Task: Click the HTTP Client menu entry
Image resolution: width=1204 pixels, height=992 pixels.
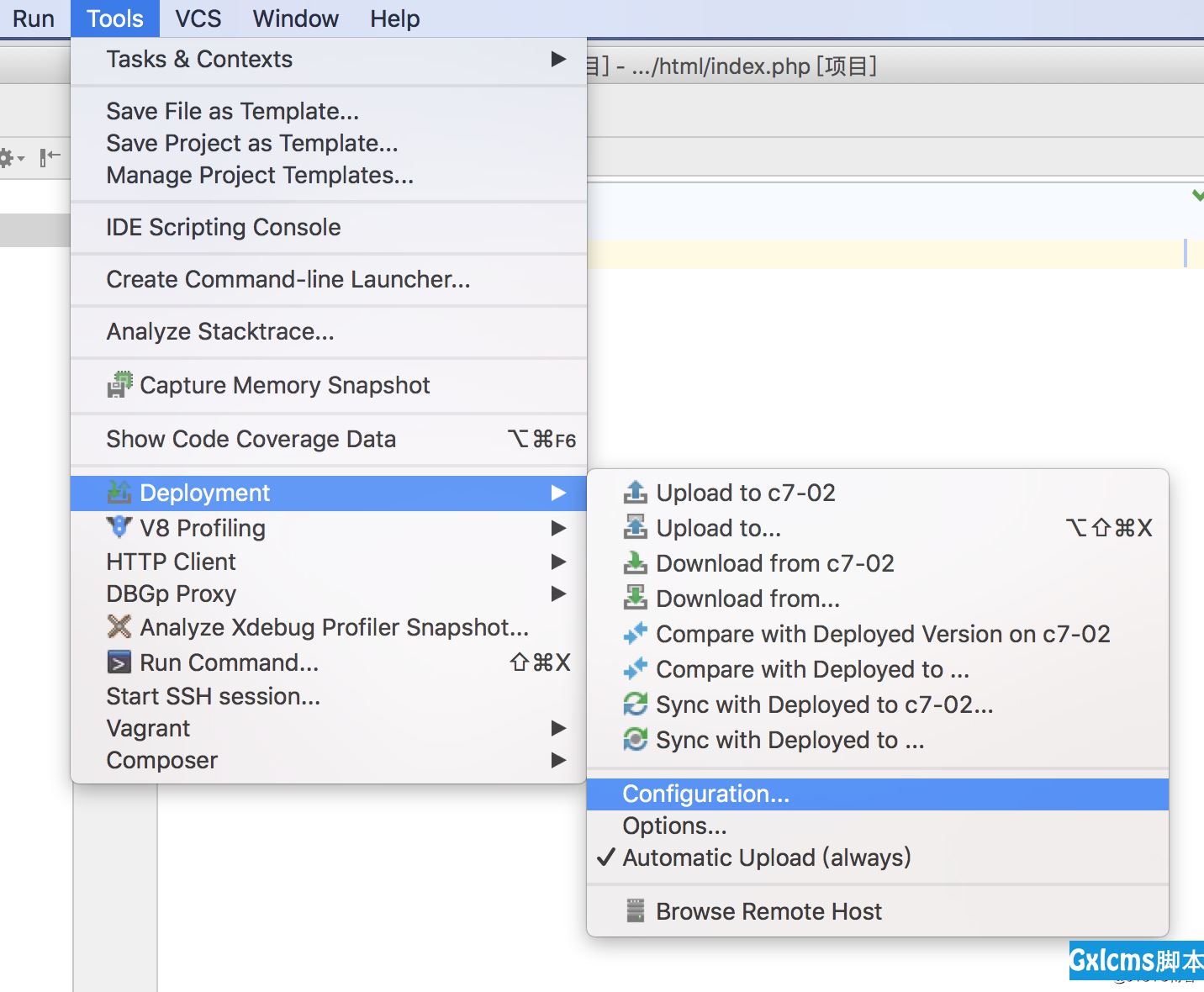Action: coord(329,562)
